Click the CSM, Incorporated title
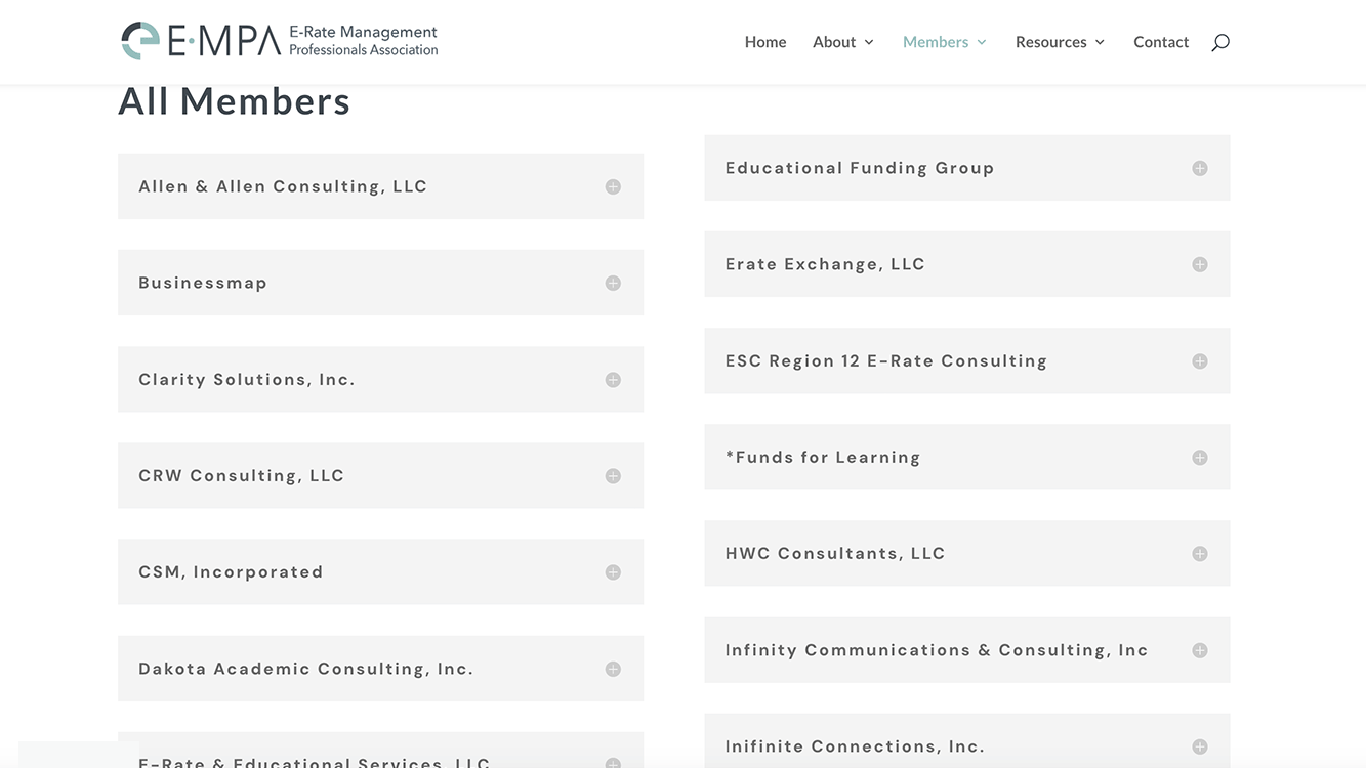The image size is (1366, 768). click(x=231, y=572)
